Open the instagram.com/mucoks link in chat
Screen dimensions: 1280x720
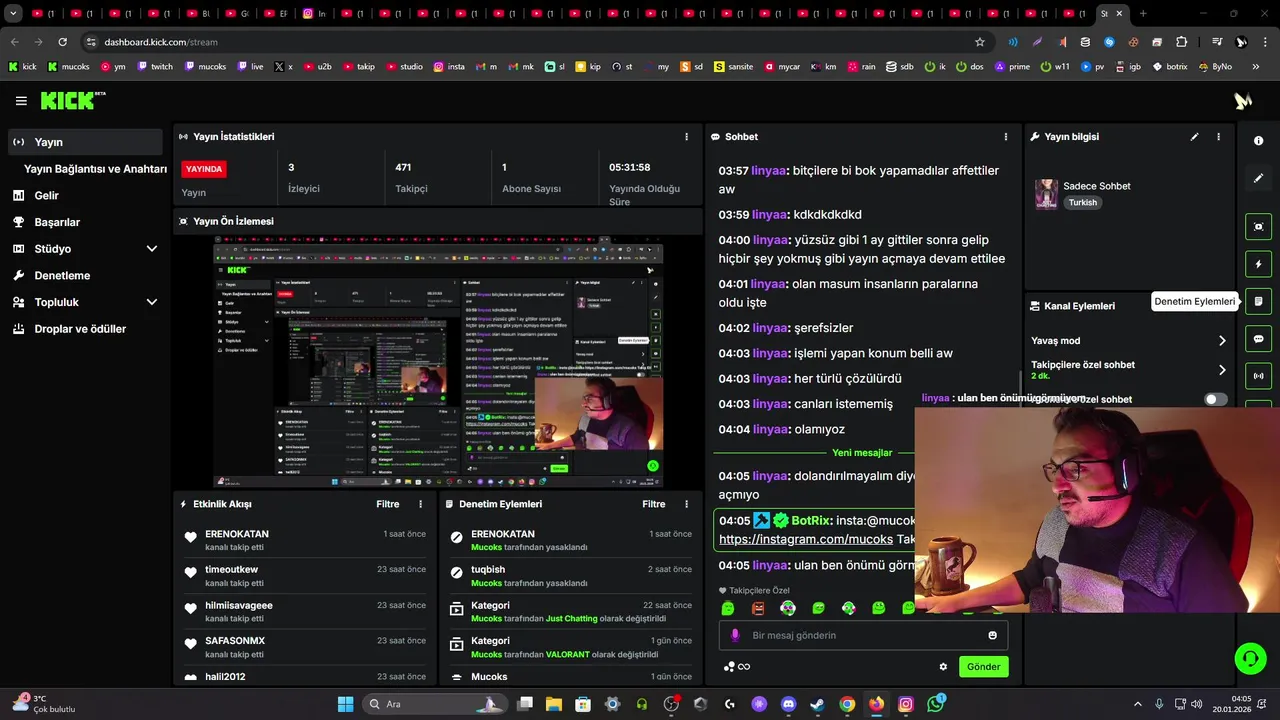805,539
